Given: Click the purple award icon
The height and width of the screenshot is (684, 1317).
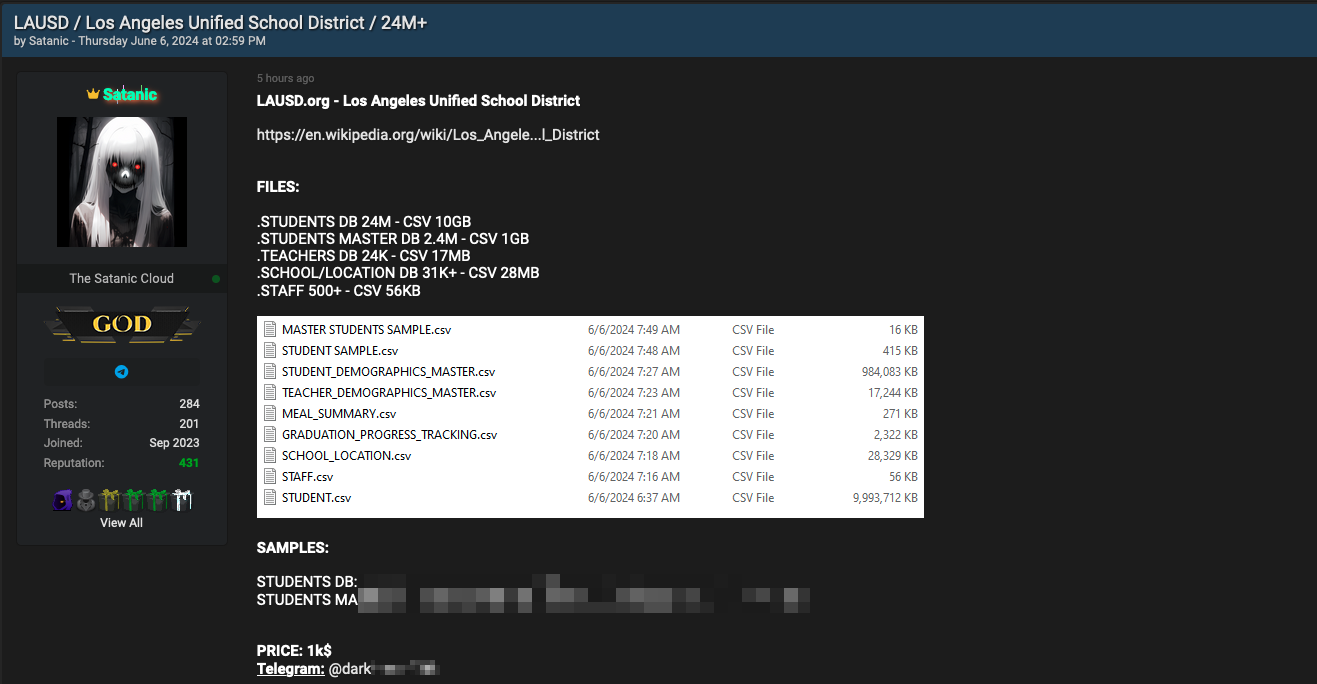Looking at the screenshot, I should coord(62,500).
